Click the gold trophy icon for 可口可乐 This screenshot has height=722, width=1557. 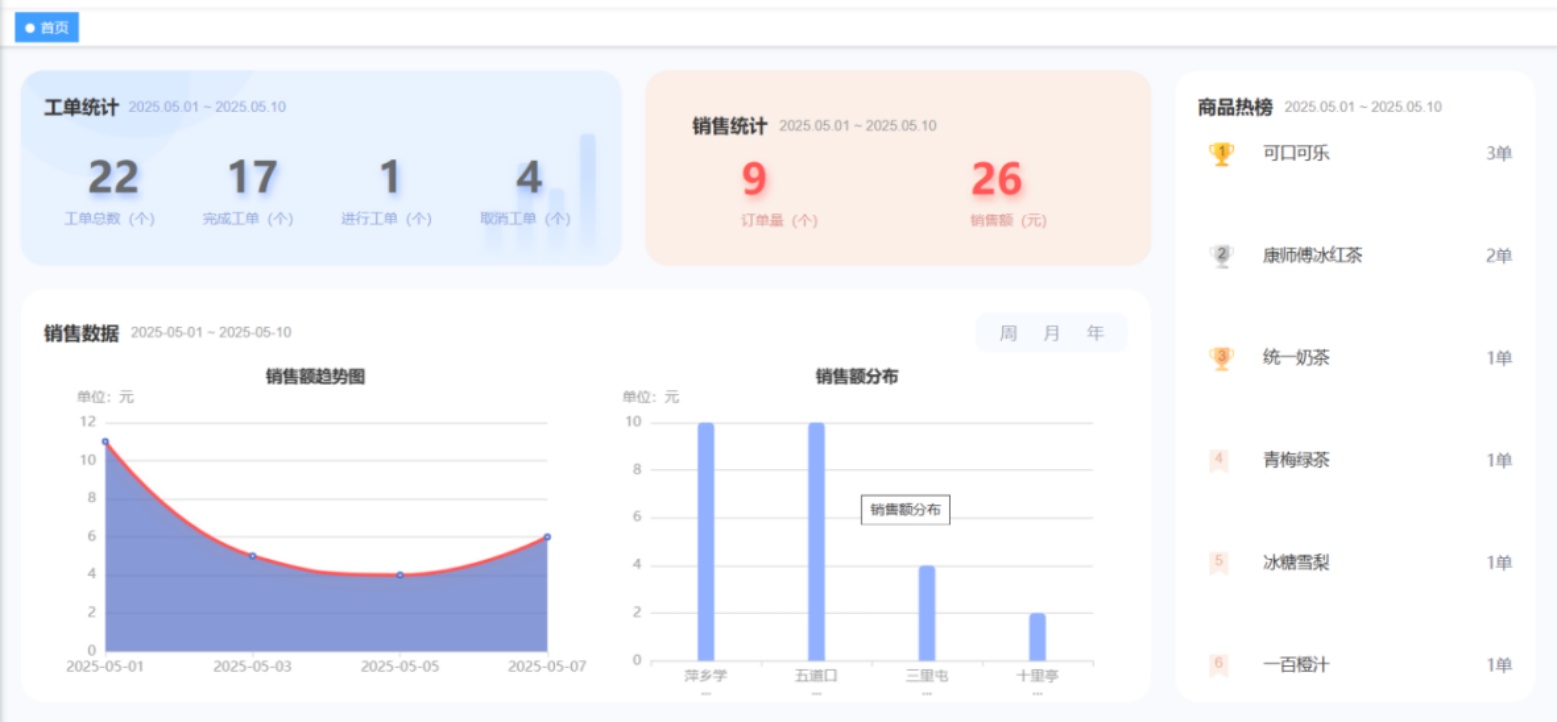pos(1220,154)
